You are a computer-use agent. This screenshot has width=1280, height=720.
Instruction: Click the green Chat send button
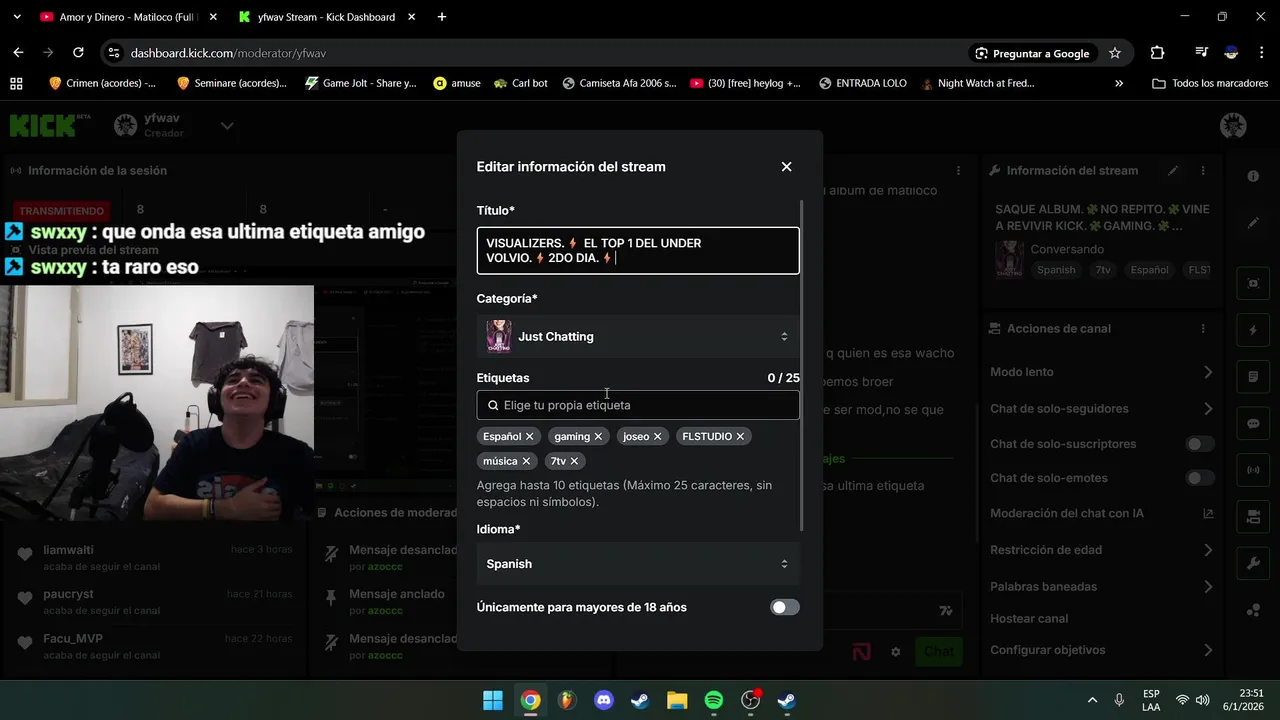(x=938, y=651)
